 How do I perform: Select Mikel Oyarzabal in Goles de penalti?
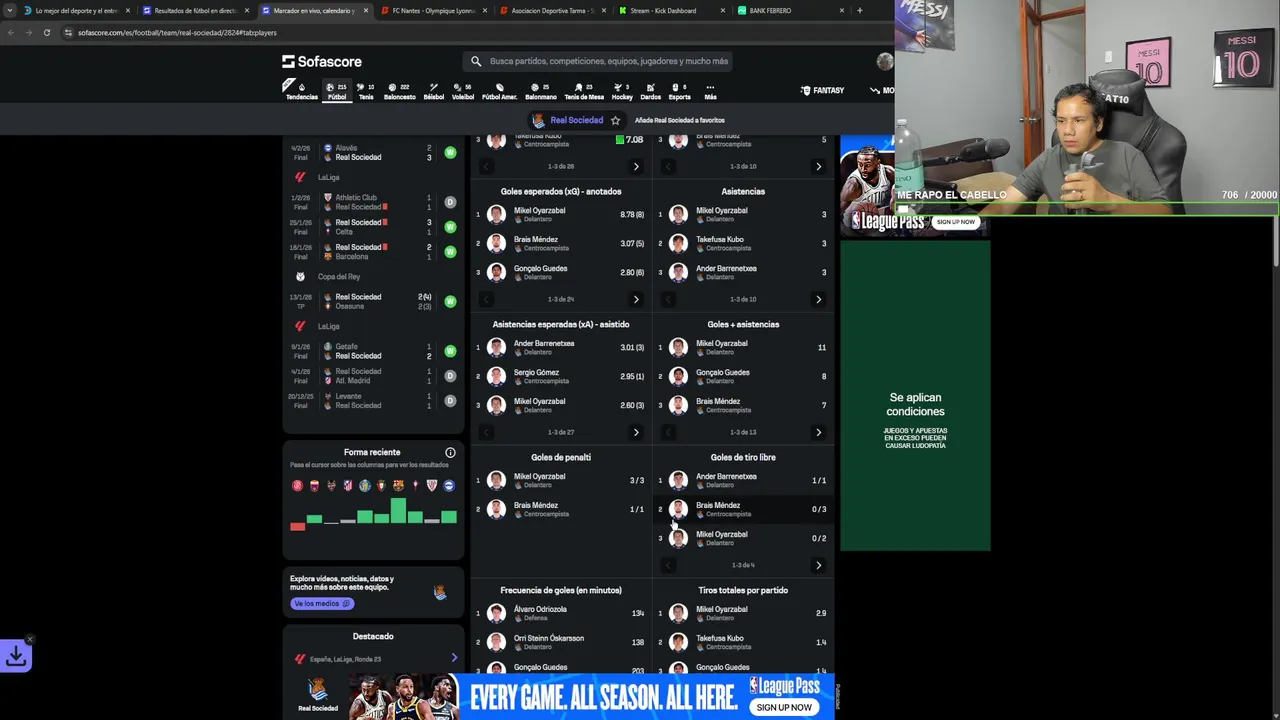click(560, 480)
